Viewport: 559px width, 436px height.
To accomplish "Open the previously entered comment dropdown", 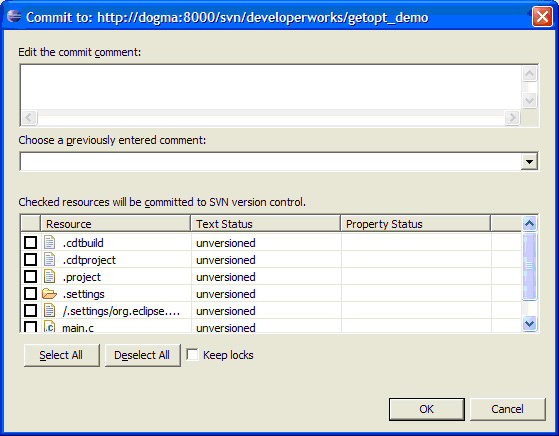I will click(x=529, y=162).
